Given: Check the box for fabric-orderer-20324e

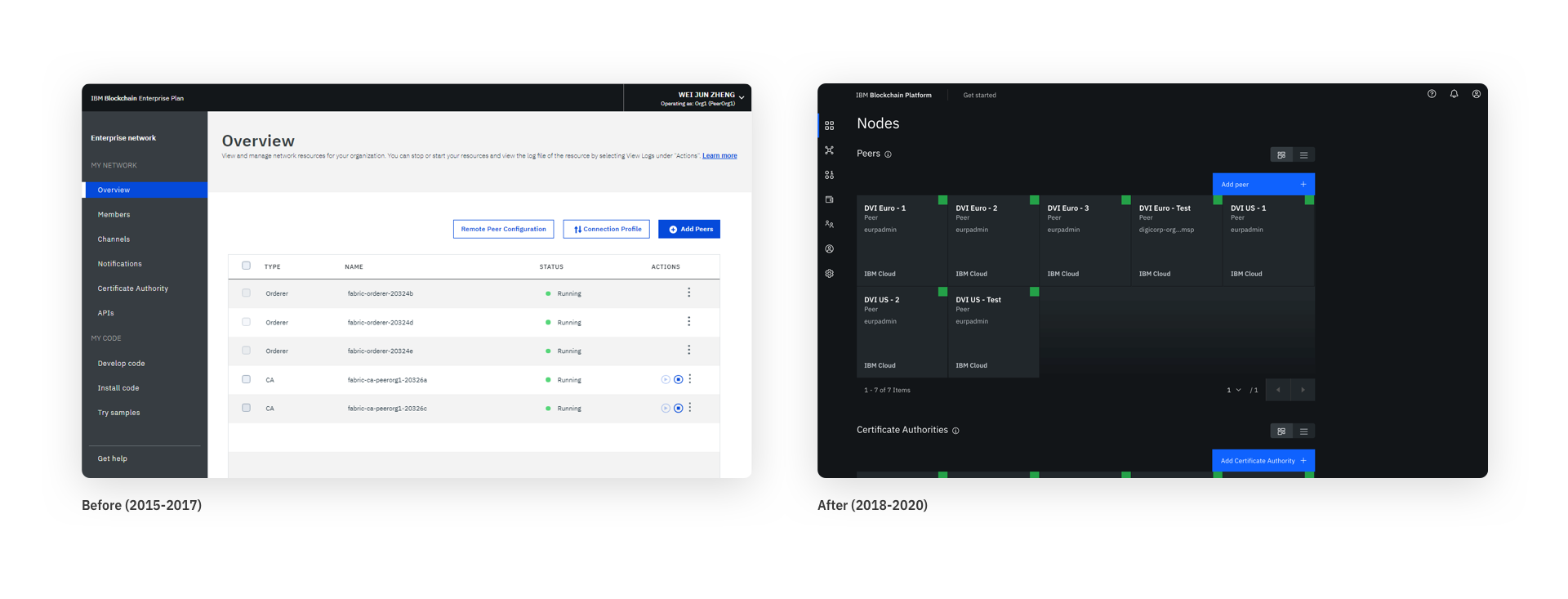Looking at the screenshot, I should tap(246, 351).
